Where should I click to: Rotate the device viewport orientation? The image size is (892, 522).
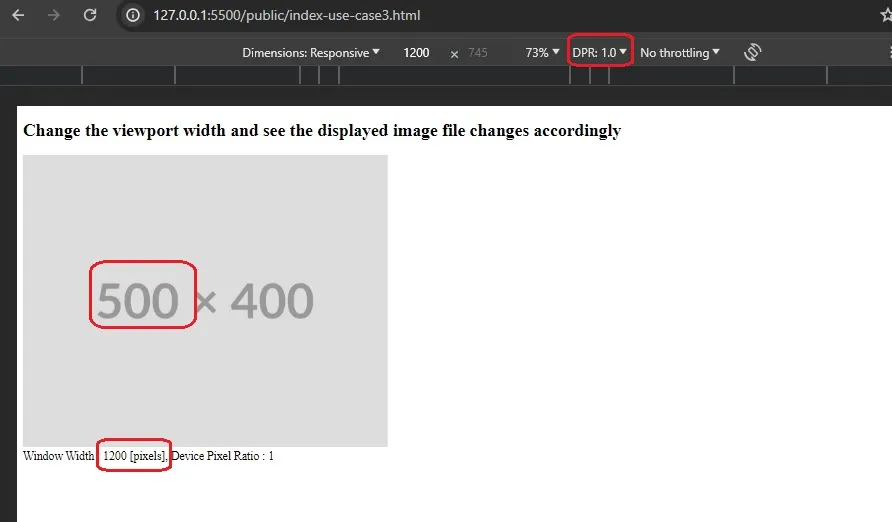click(753, 52)
